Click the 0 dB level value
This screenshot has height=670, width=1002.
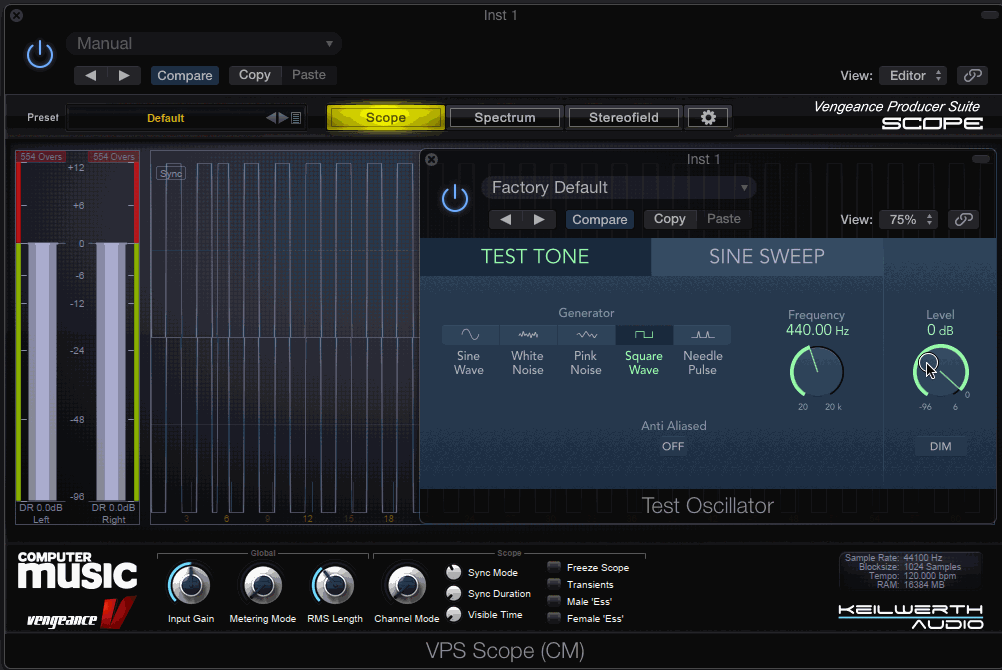[940, 330]
